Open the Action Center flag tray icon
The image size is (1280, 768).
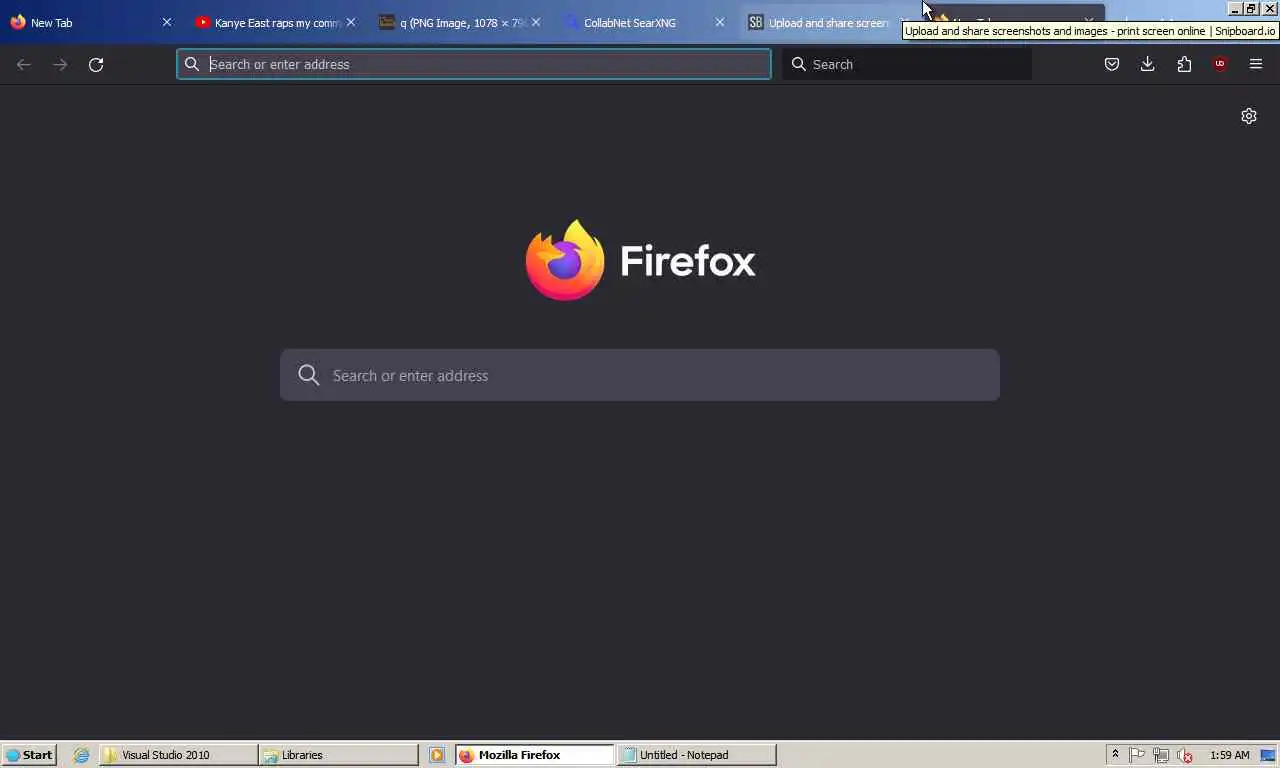[1137, 755]
